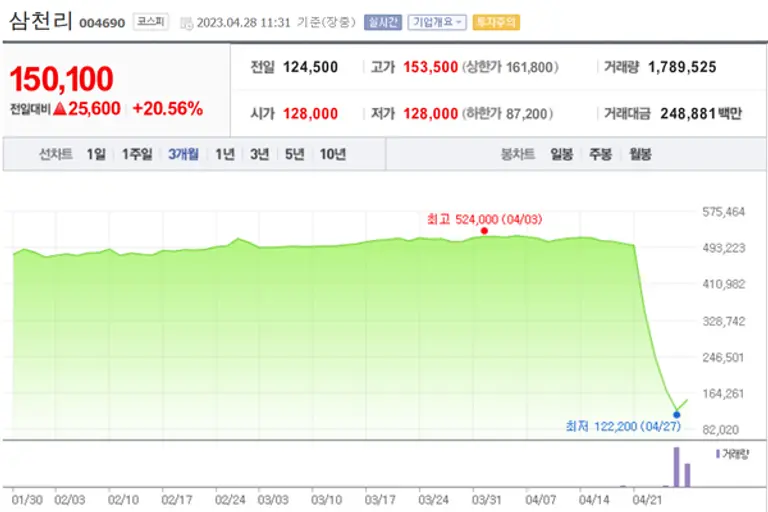
Task: Click the timestamp clock icon
Action: pyautogui.click(x=187, y=22)
